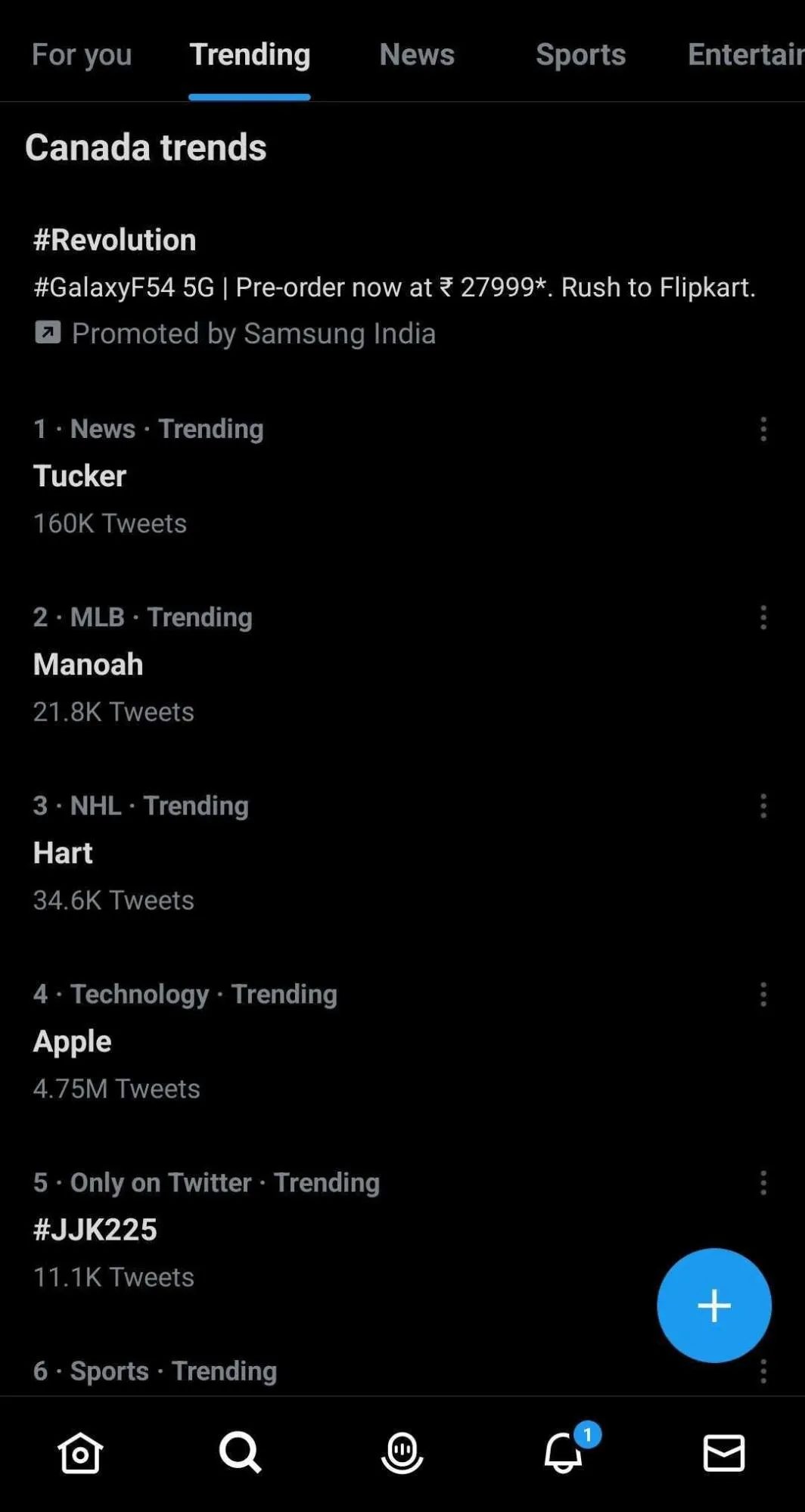Open the #GalaxyF54 5G Flipkart ad

click(393, 287)
